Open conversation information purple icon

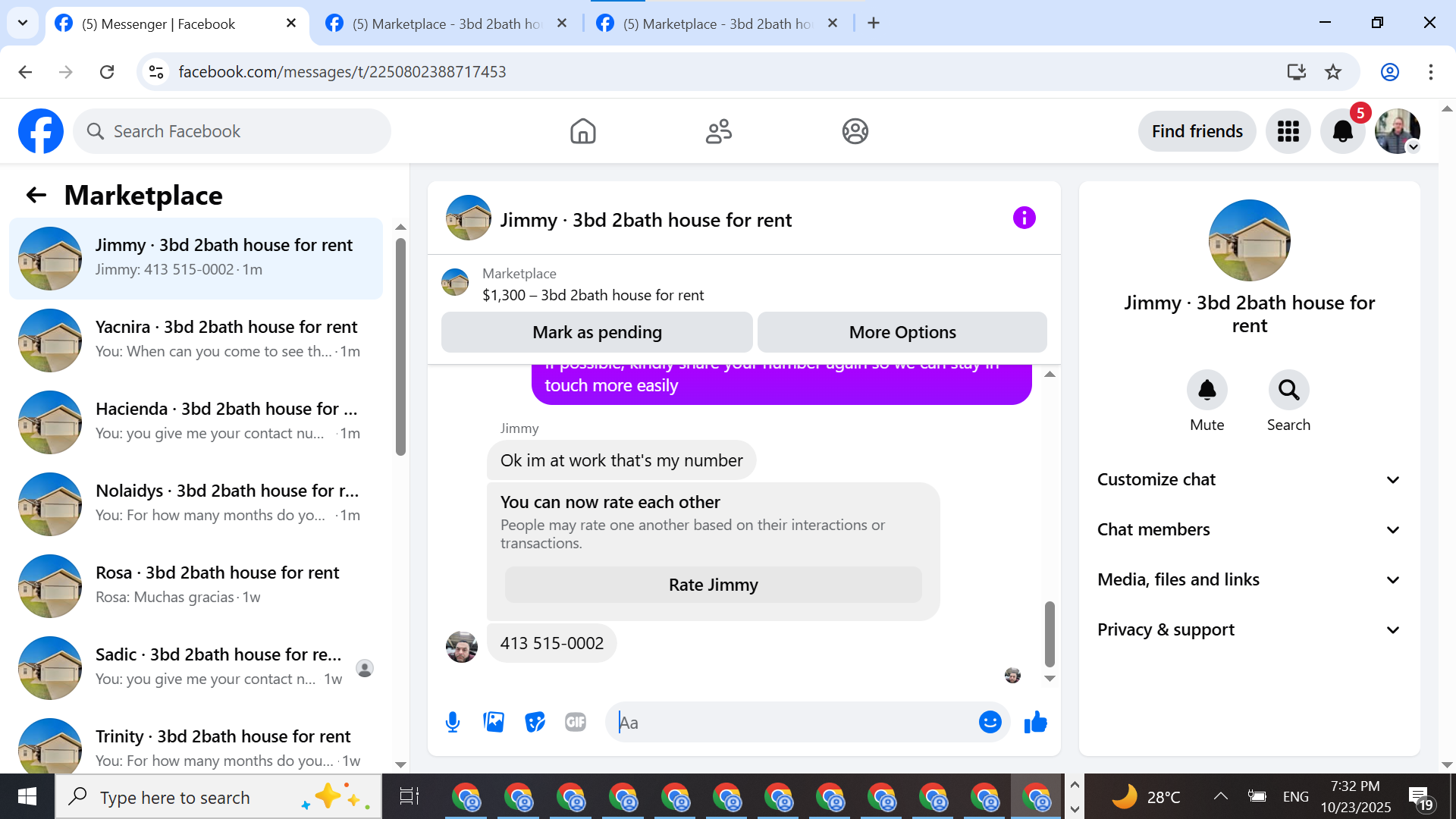click(x=1024, y=218)
